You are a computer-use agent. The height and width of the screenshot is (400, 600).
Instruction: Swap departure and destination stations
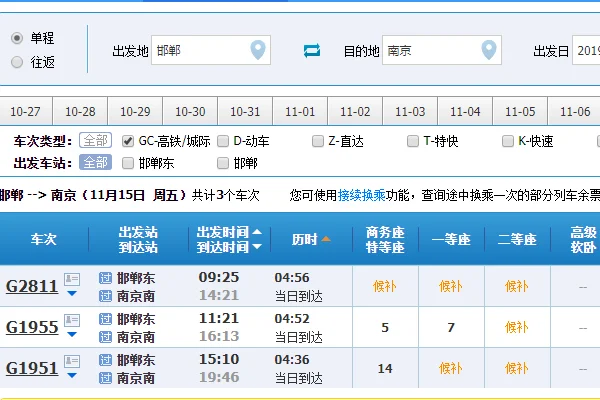pos(312,51)
